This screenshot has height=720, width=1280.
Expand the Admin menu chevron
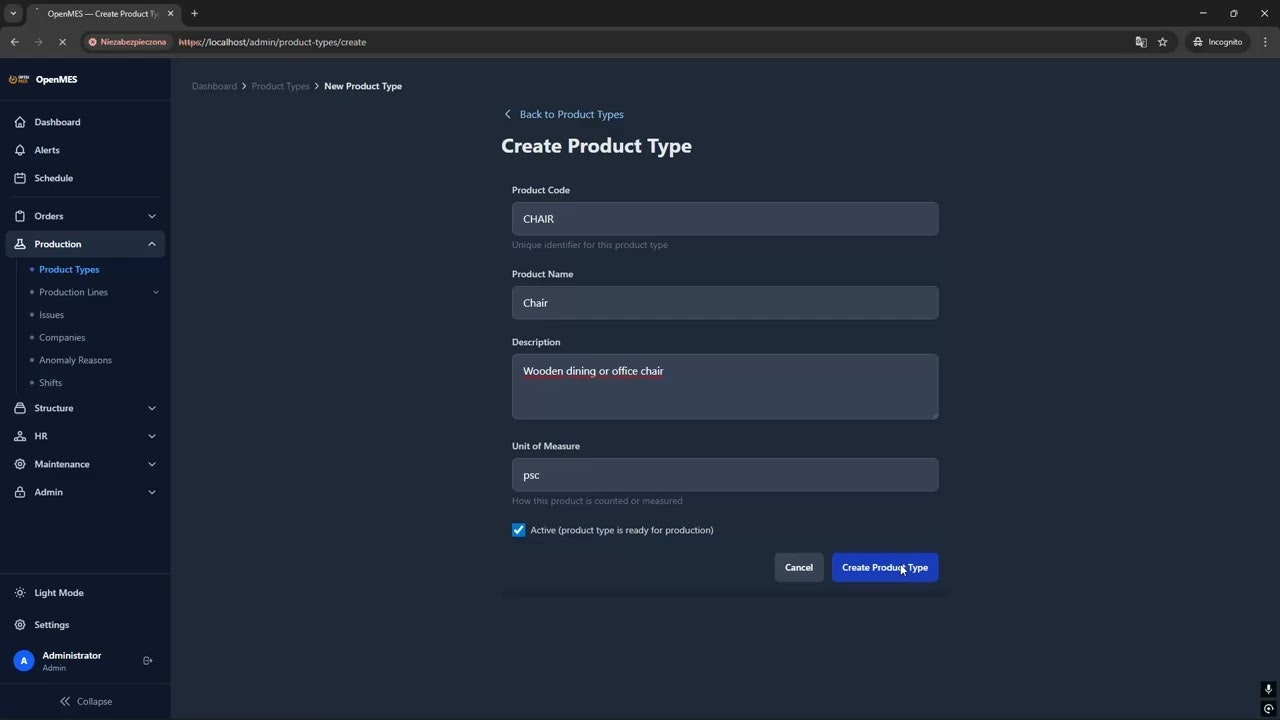(x=152, y=492)
